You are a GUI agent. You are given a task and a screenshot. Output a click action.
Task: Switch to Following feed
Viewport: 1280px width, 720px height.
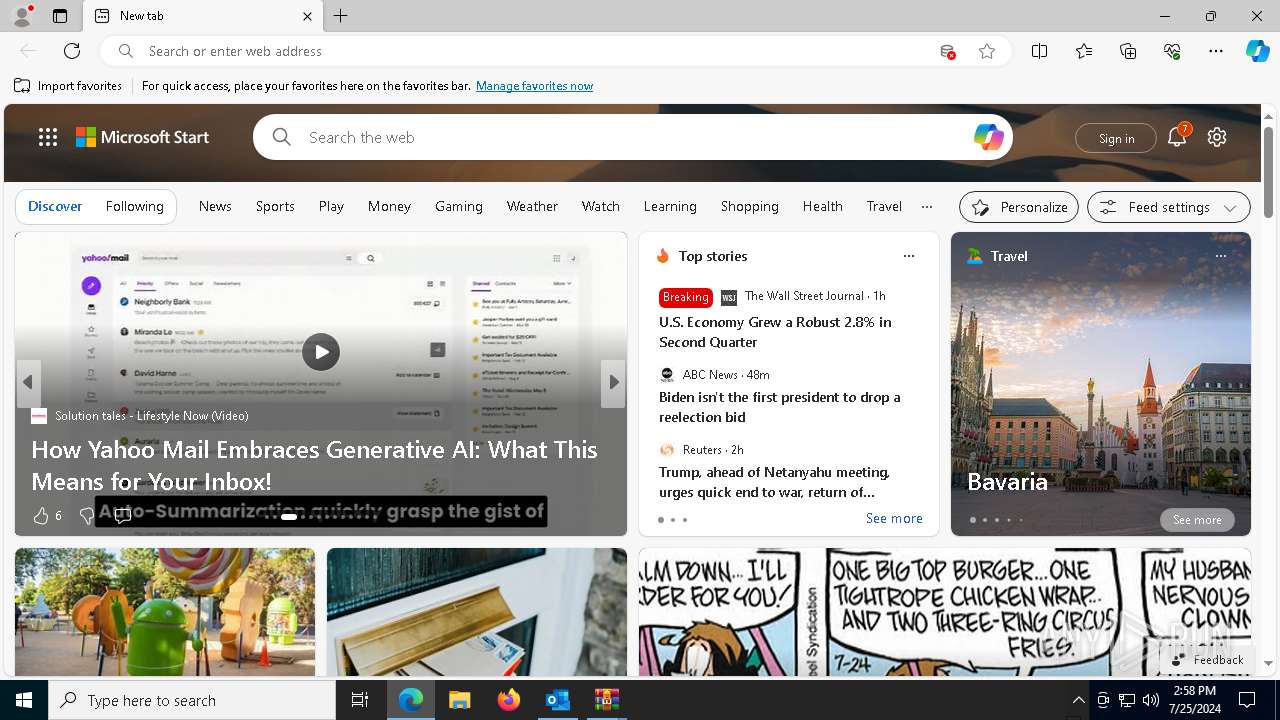tap(134, 206)
